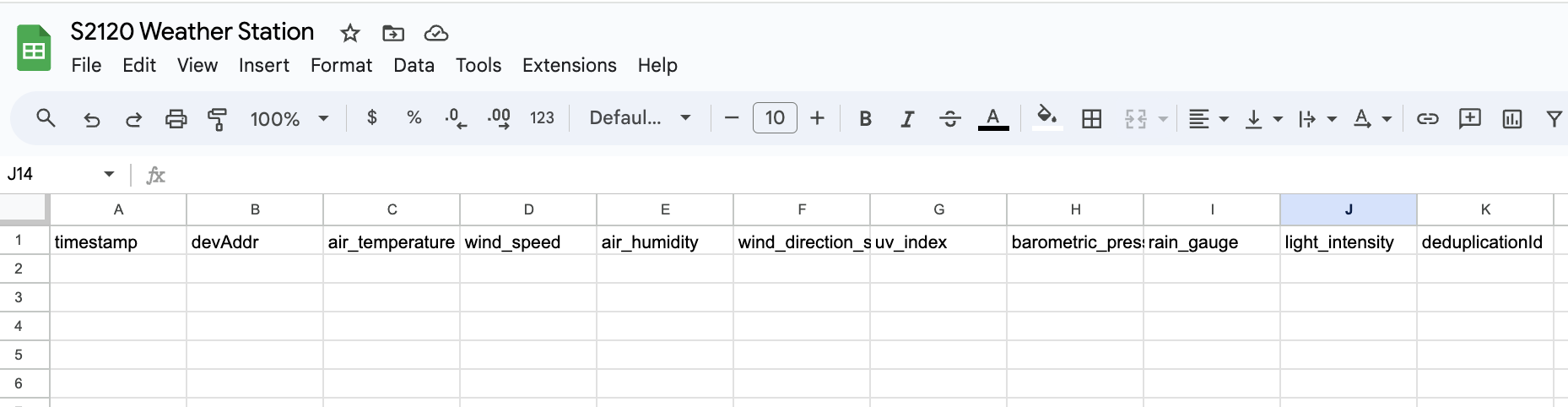Select the devAddr cell

click(255, 241)
